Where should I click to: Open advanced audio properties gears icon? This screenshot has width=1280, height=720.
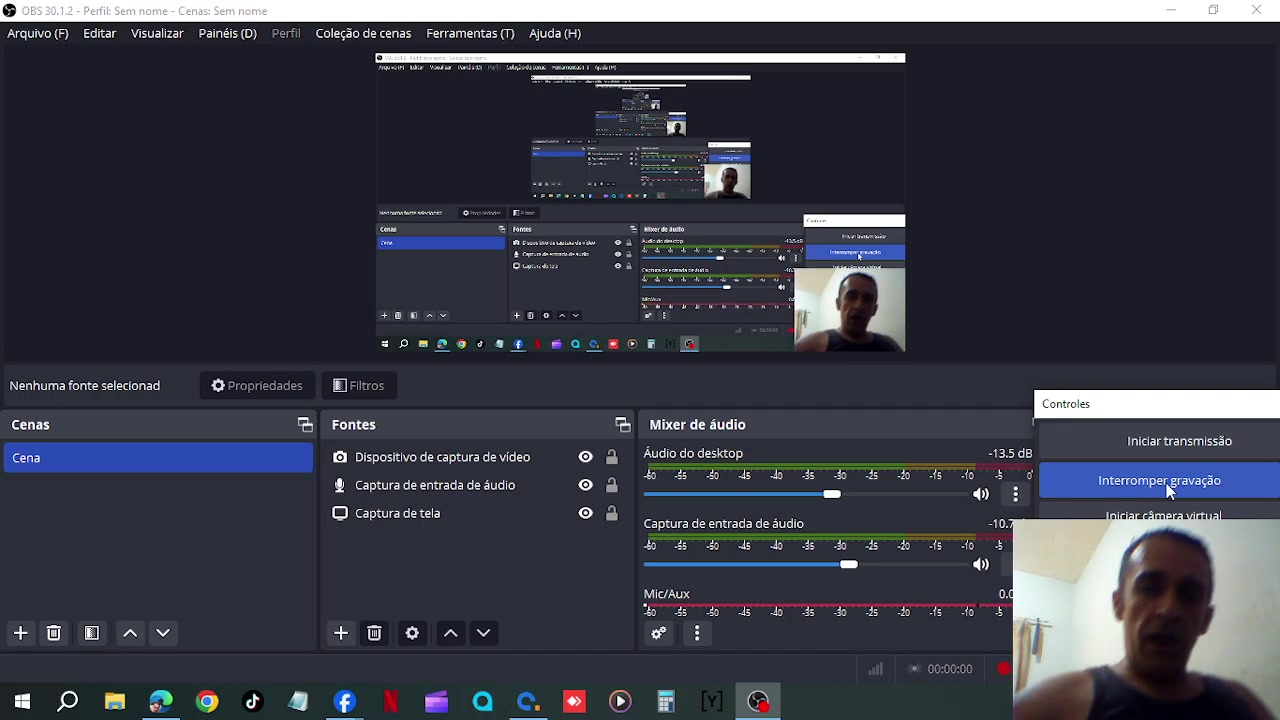point(659,633)
